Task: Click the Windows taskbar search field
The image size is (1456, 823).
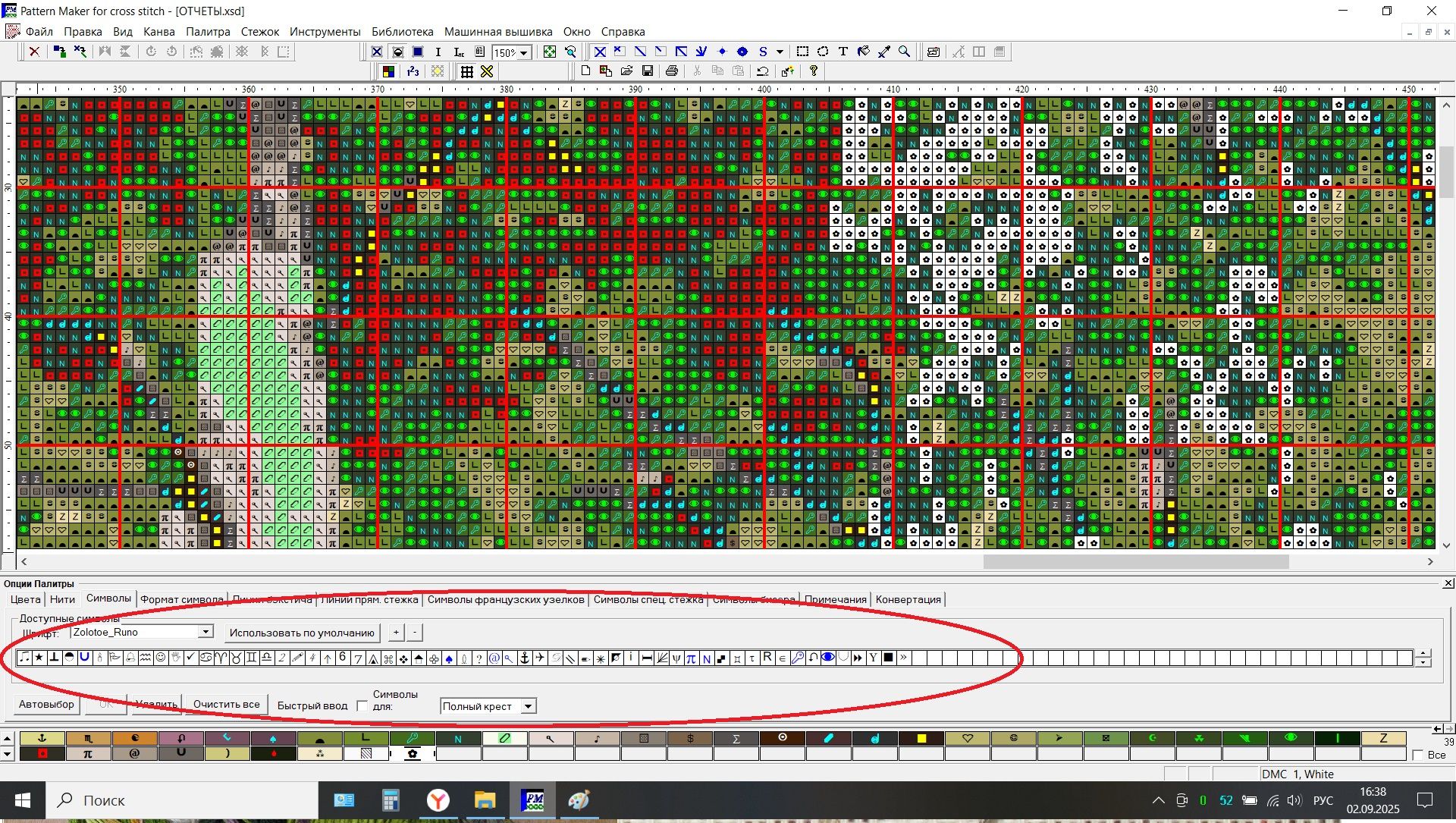Action: [182, 800]
